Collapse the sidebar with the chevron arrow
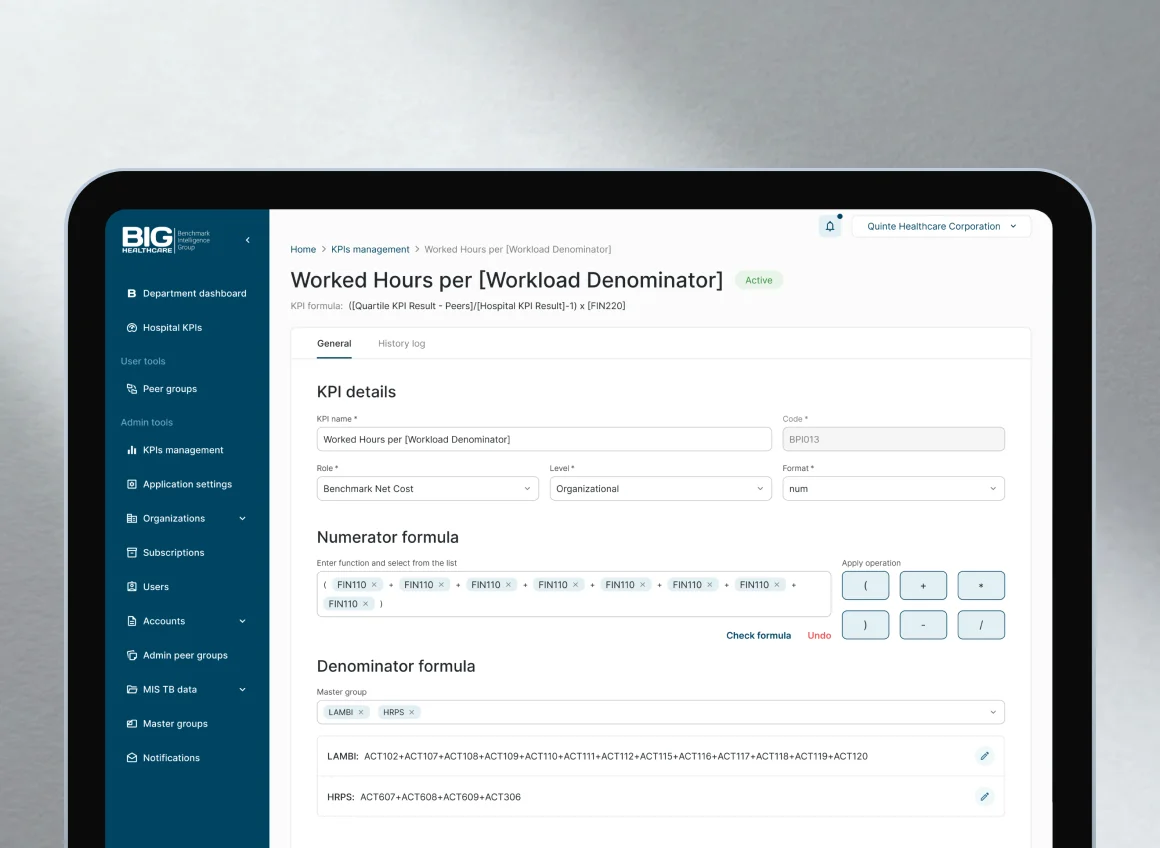Image resolution: width=1160 pixels, height=848 pixels. (248, 240)
